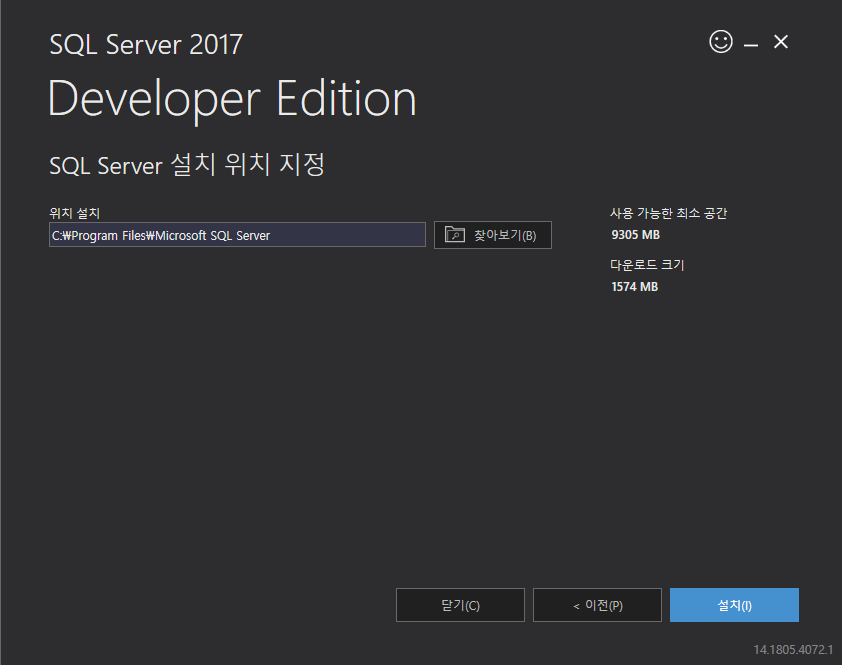The image size is (842, 665).
Task: Click the 다운로드 크기 label
Action: click(647, 265)
